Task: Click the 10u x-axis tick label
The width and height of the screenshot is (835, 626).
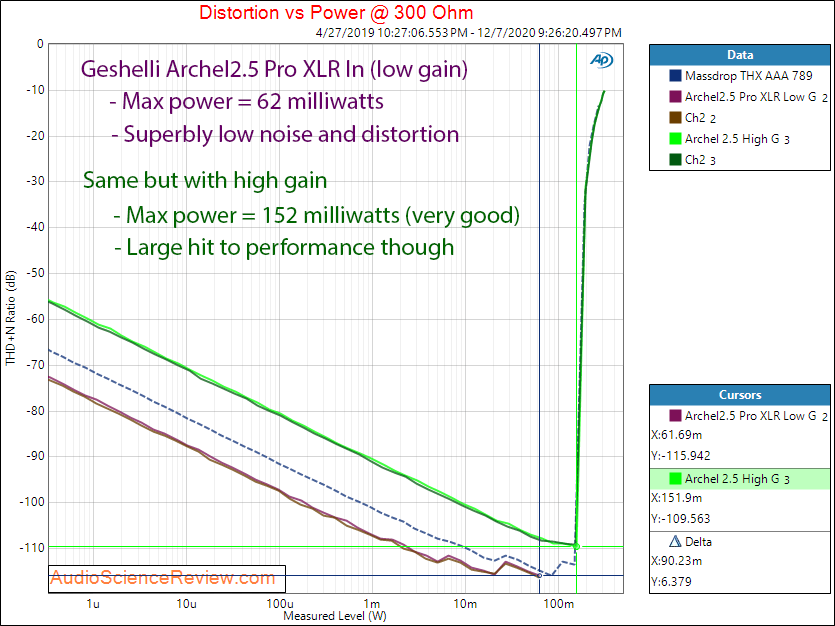Action: click(186, 604)
